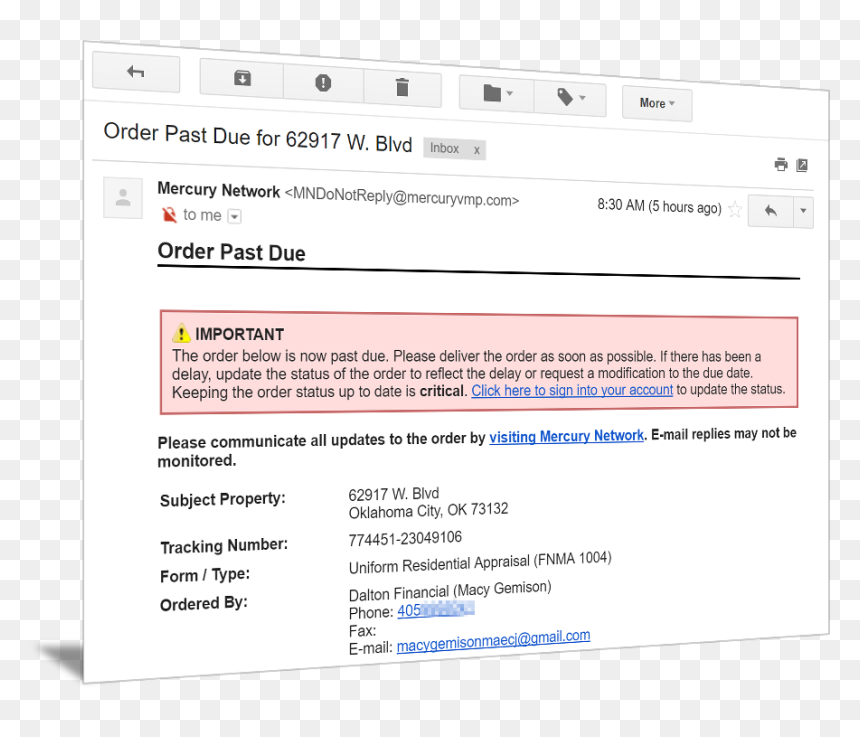Image resolution: width=860 pixels, height=737 pixels.
Task: Click 'Oklahoma City, OK 73132' address line
Action: pyautogui.click(x=428, y=511)
